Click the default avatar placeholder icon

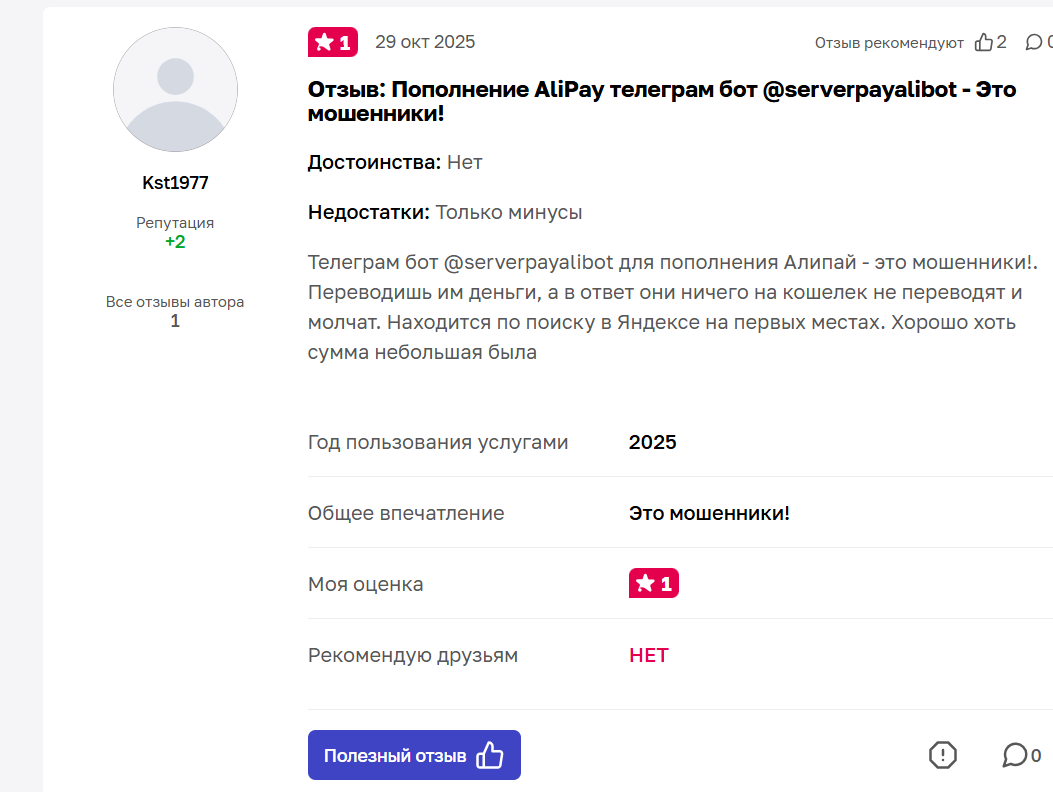[175, 89]
